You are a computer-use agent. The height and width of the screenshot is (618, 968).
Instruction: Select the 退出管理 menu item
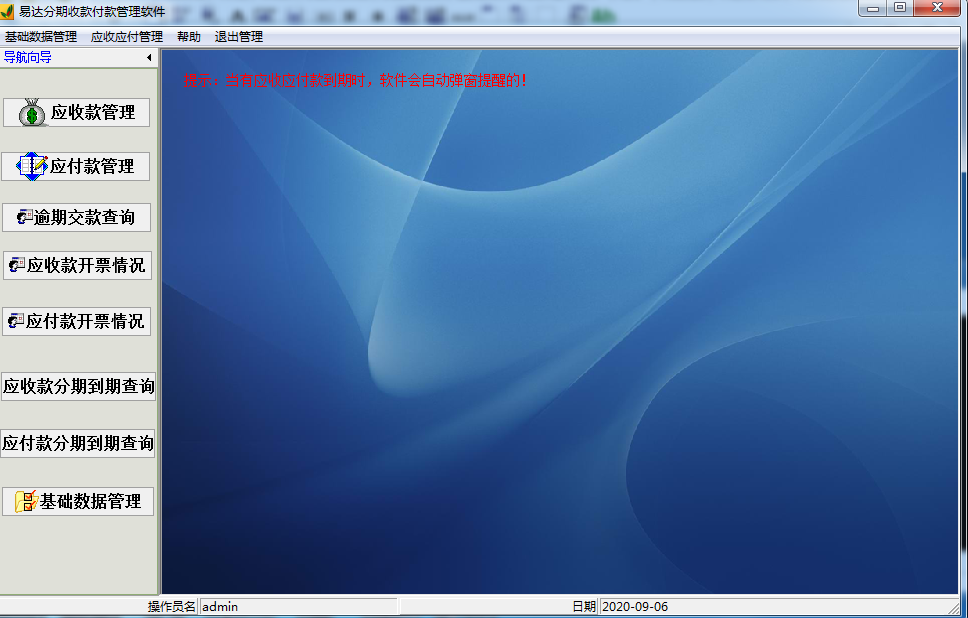pos(238,37)
